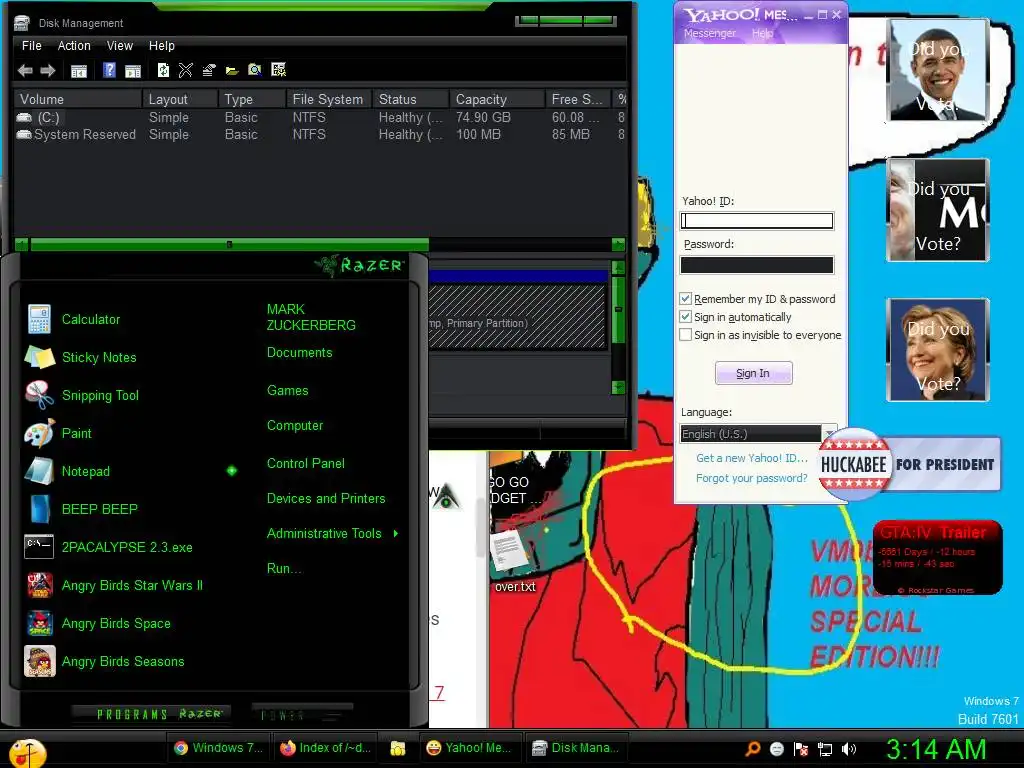The height and width of the screenshot is (768, 1024).
Task: Open Devices and Printers from start menu
Action: (x=326, y=498)
